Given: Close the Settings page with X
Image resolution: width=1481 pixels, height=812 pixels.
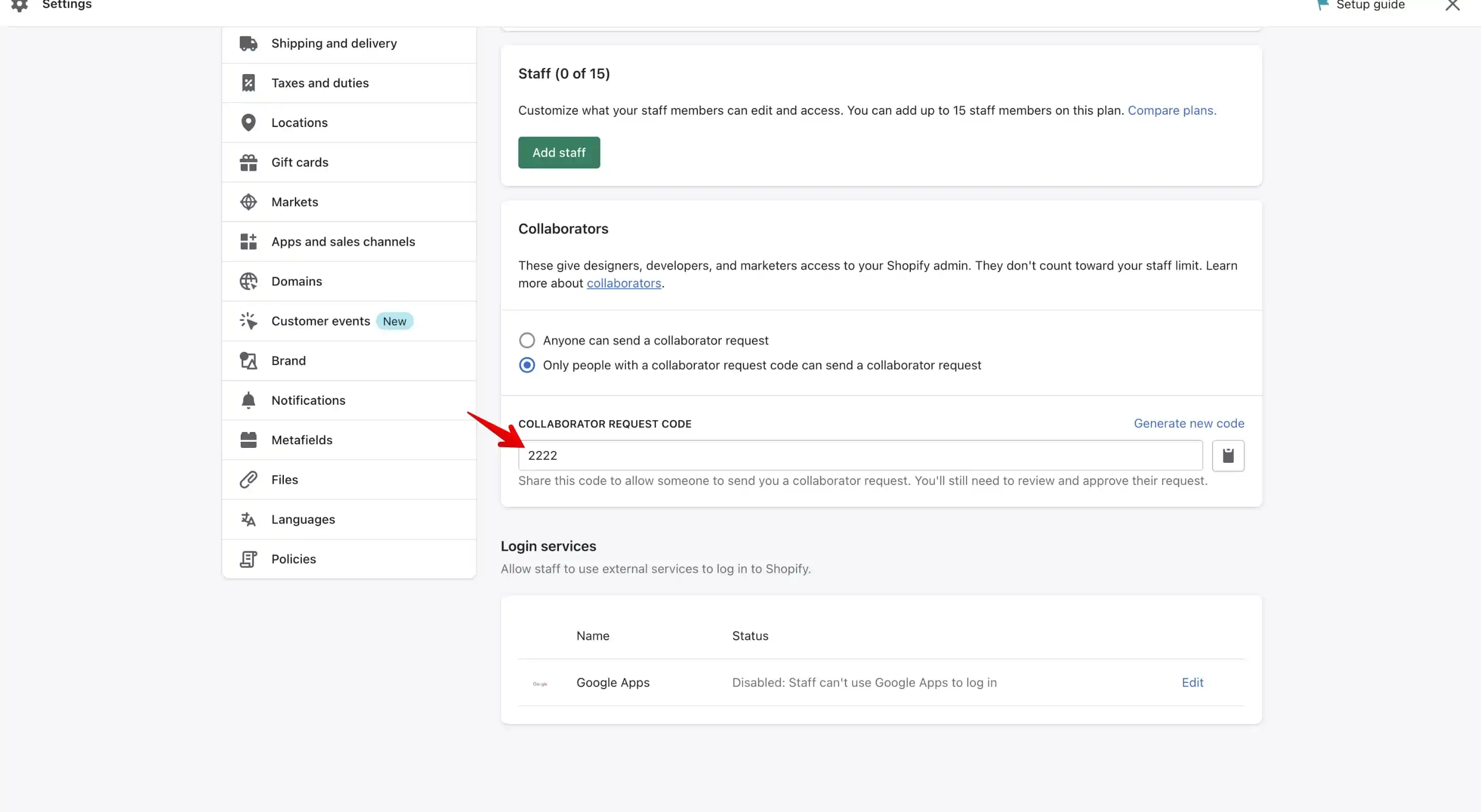Looking at the screenshot, I should [x=1453, y=5].
